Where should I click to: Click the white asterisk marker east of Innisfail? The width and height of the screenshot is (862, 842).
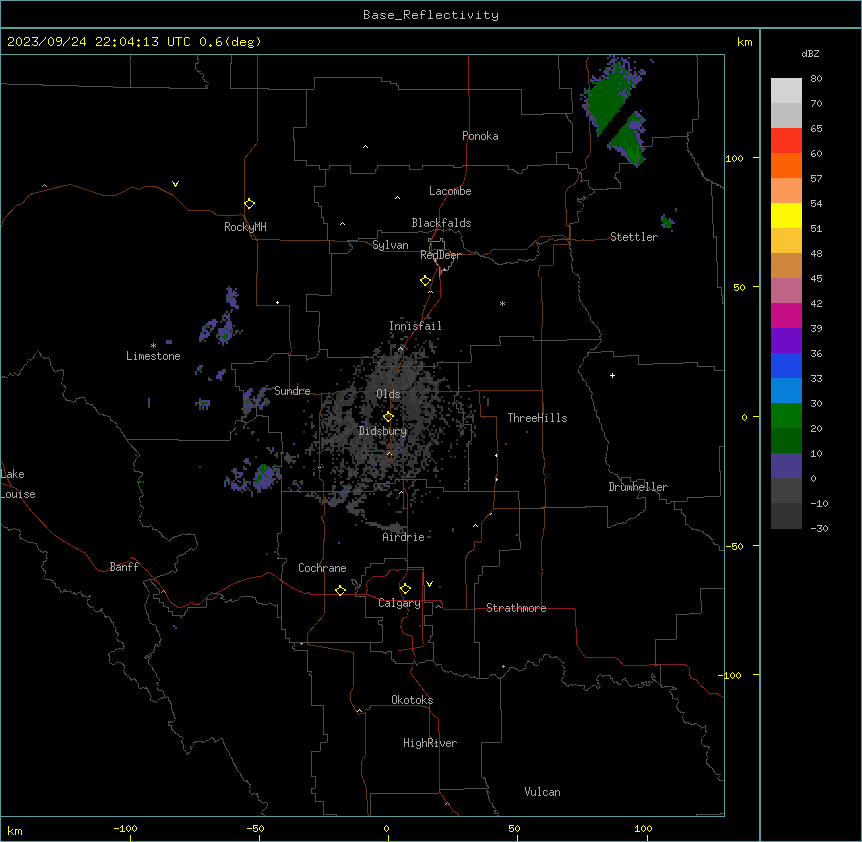[502, 303]
